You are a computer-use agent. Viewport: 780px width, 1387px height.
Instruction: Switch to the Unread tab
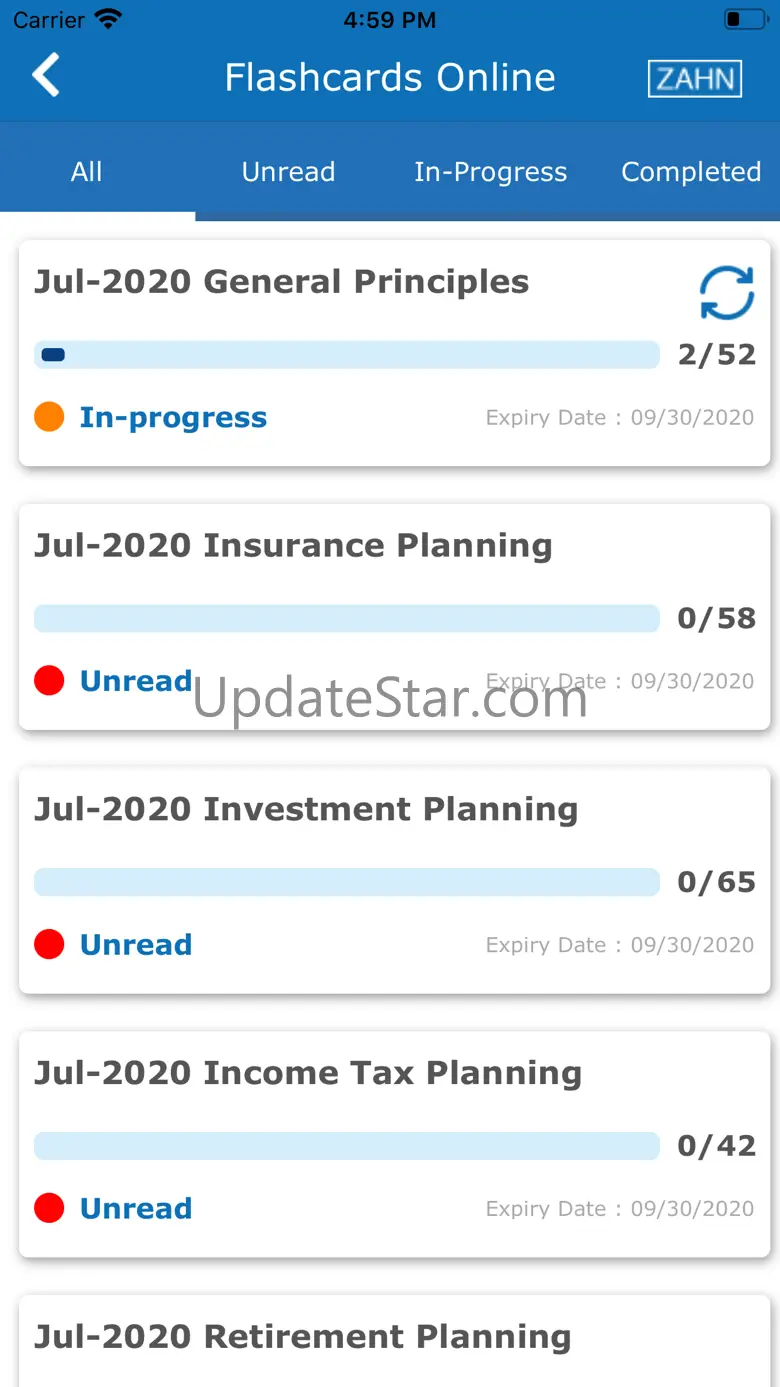click(x=288, y=172)
